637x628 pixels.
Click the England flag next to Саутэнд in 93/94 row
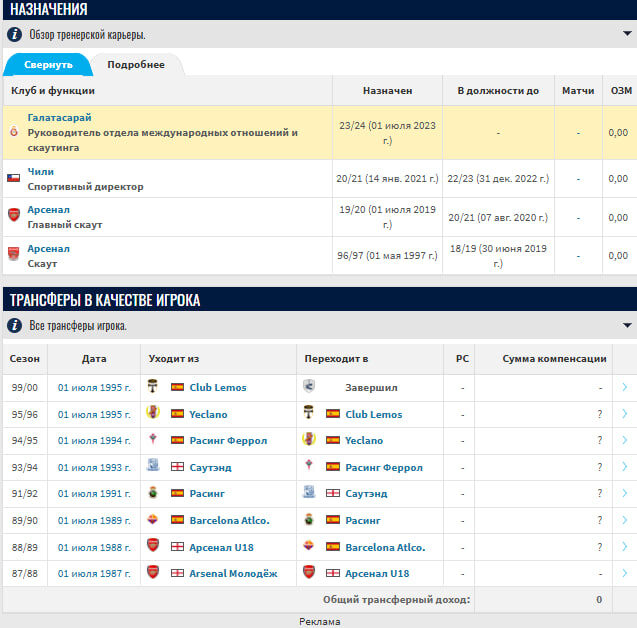coord(177,467)
